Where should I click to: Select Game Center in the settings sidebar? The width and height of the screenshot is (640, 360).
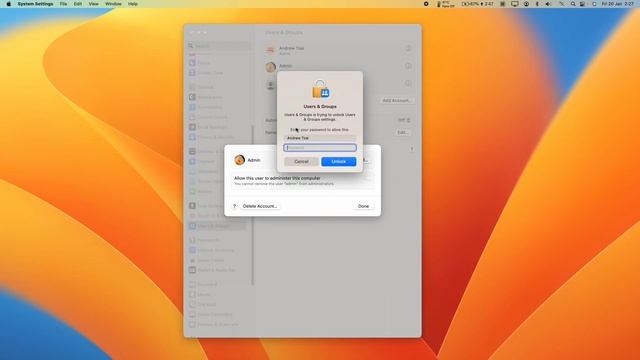click(x=207, y=260)
